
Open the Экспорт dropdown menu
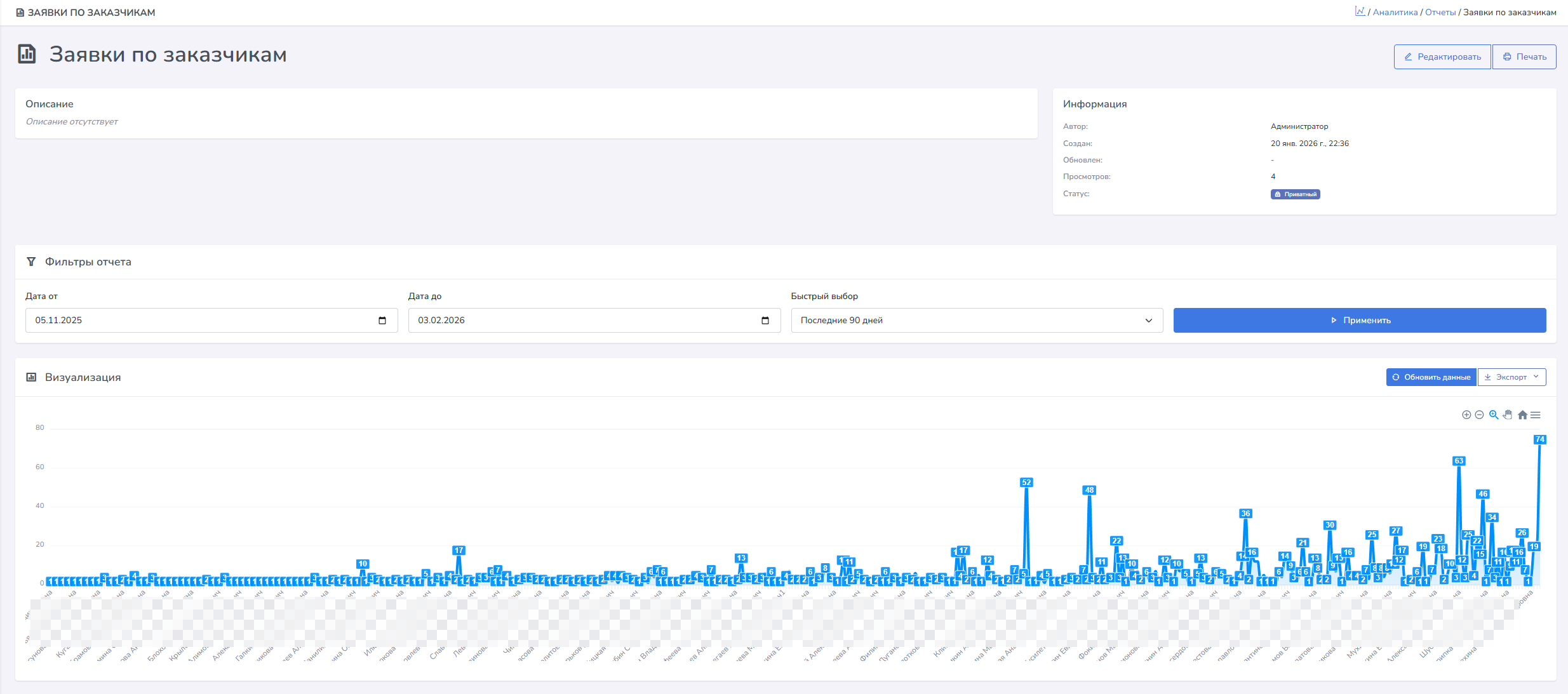tap(1511, 377)
